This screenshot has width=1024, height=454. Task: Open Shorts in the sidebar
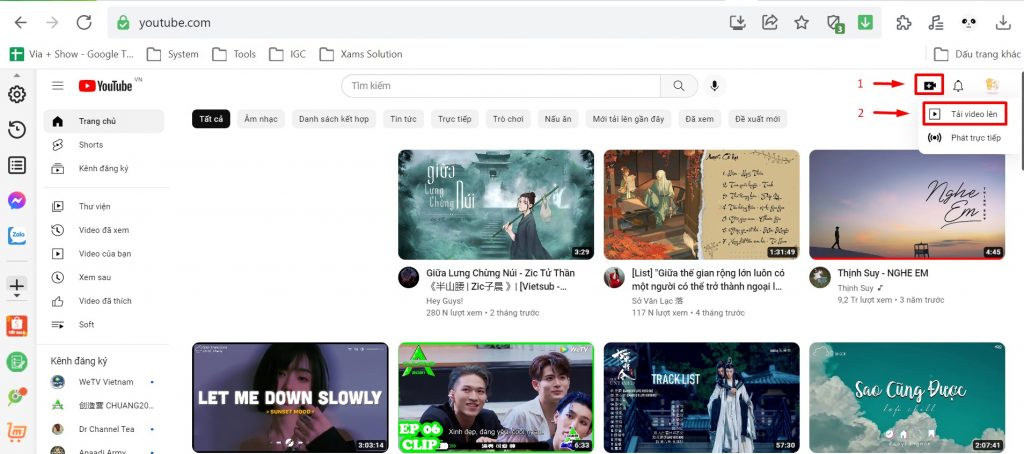point(104,145)
